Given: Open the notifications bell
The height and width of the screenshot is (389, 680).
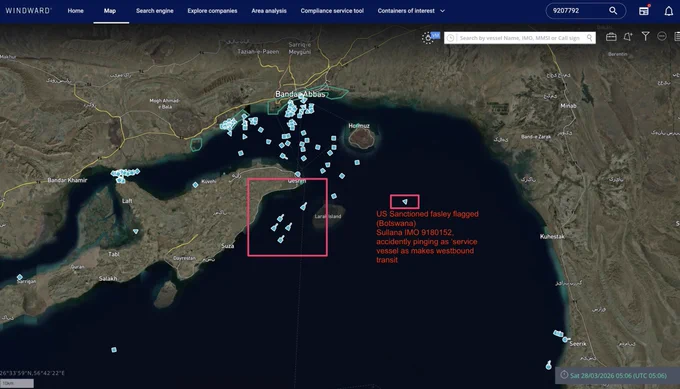Looking at the screenshot, I should point(669,11).
